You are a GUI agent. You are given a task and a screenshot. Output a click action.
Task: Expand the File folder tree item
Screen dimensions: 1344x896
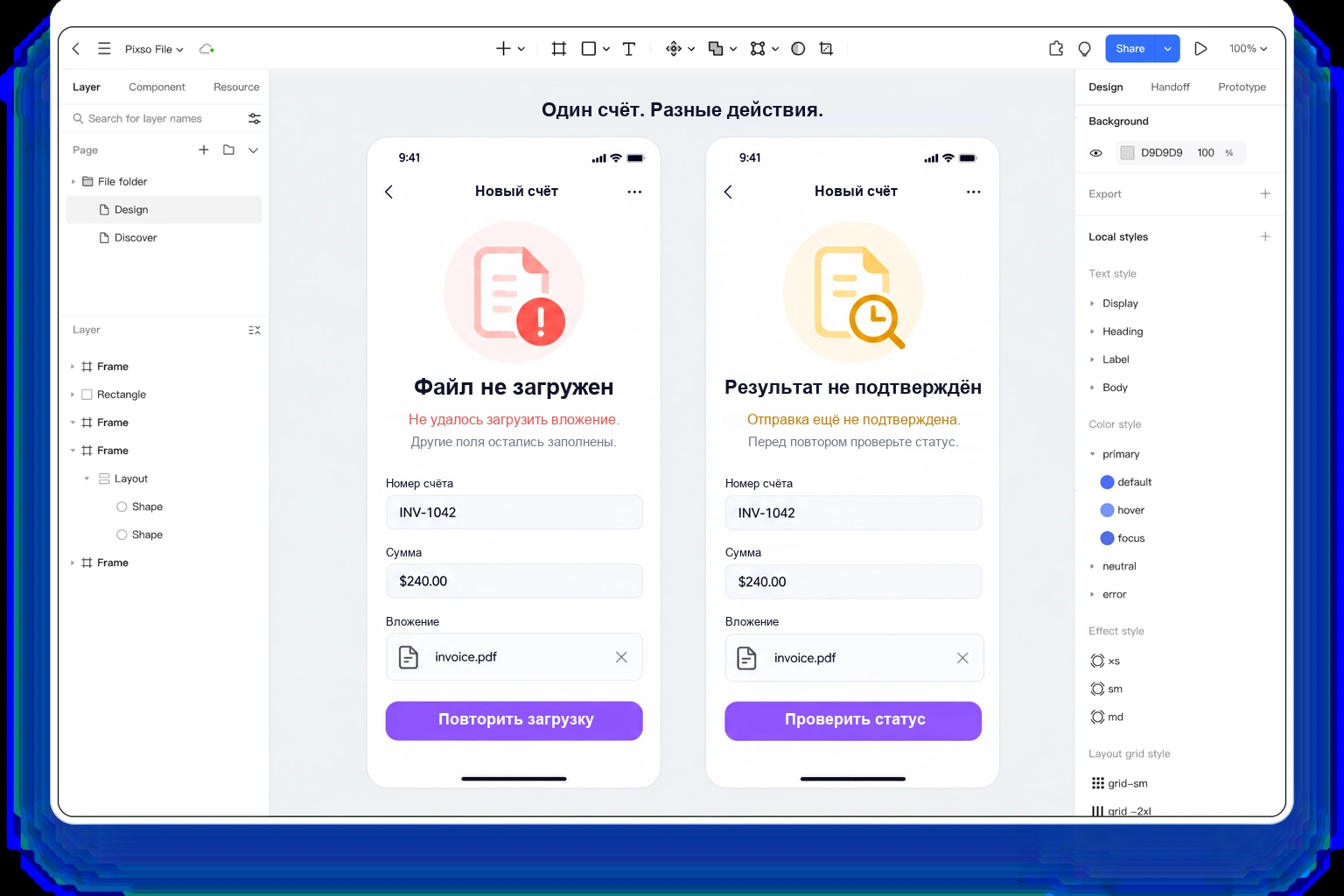[73, 182]
